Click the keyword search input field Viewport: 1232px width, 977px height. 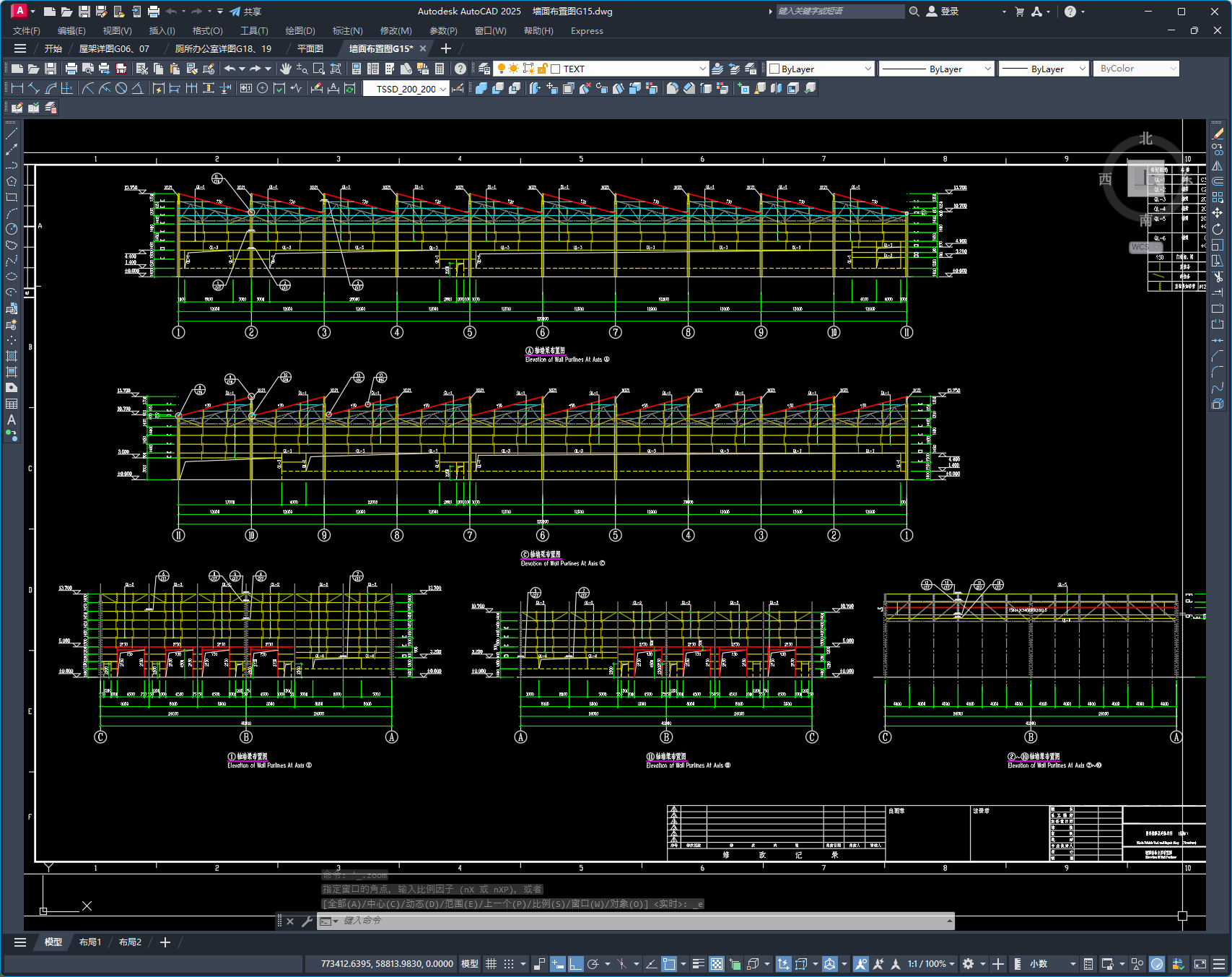[x=840, y=12]
